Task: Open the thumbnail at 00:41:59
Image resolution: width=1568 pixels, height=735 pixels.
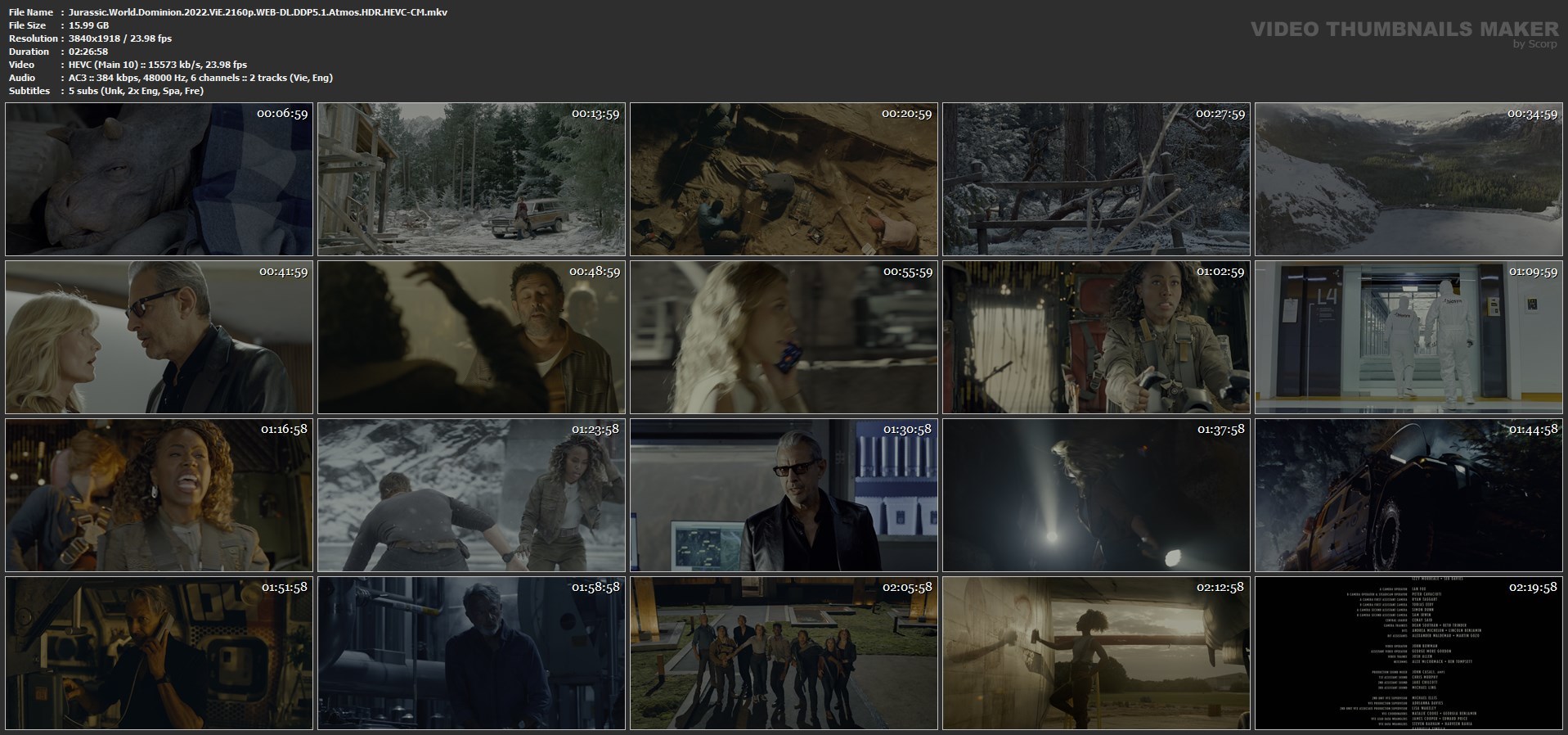Action: (159, 337)
